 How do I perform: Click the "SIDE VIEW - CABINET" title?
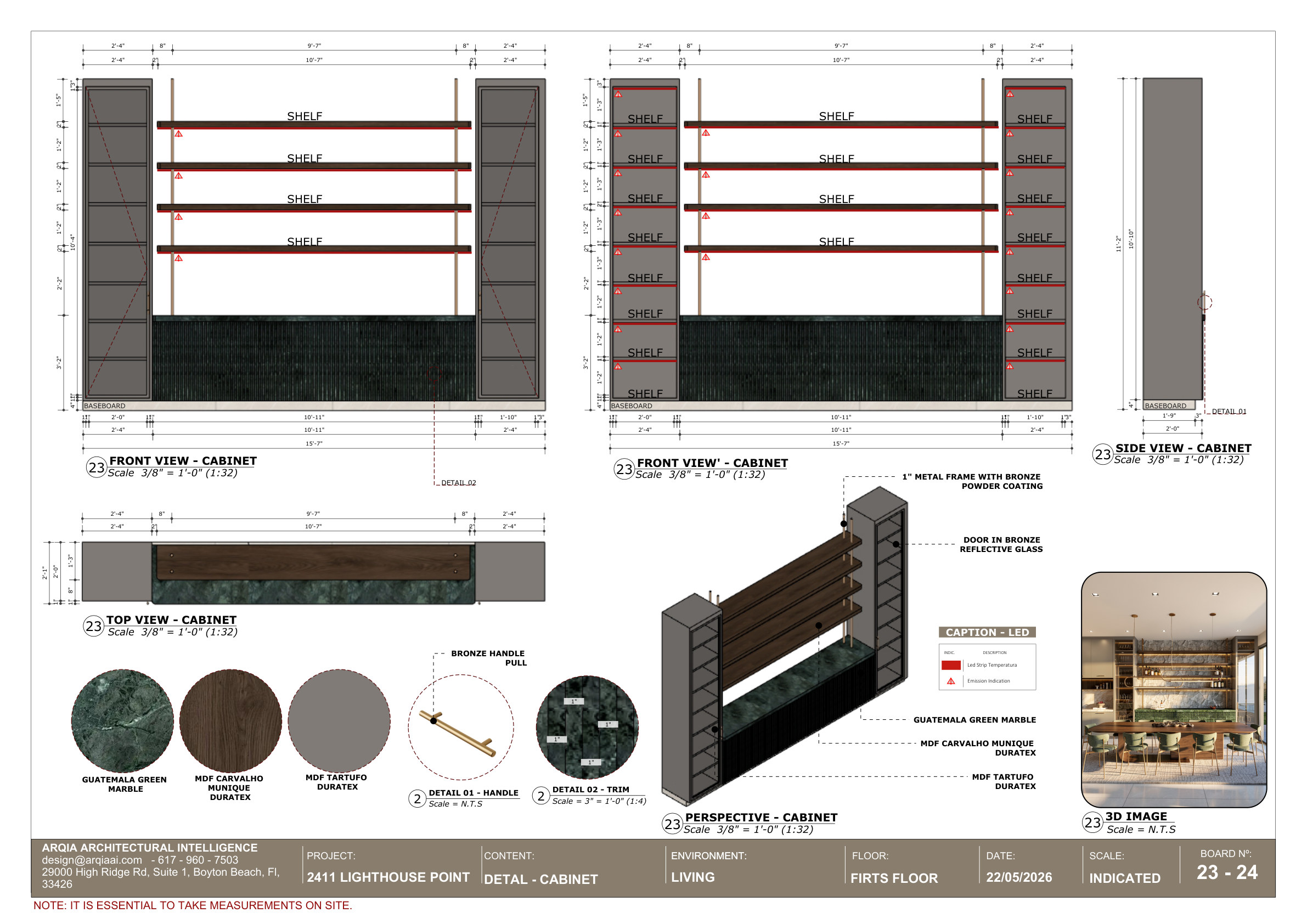pos(1184,448)
